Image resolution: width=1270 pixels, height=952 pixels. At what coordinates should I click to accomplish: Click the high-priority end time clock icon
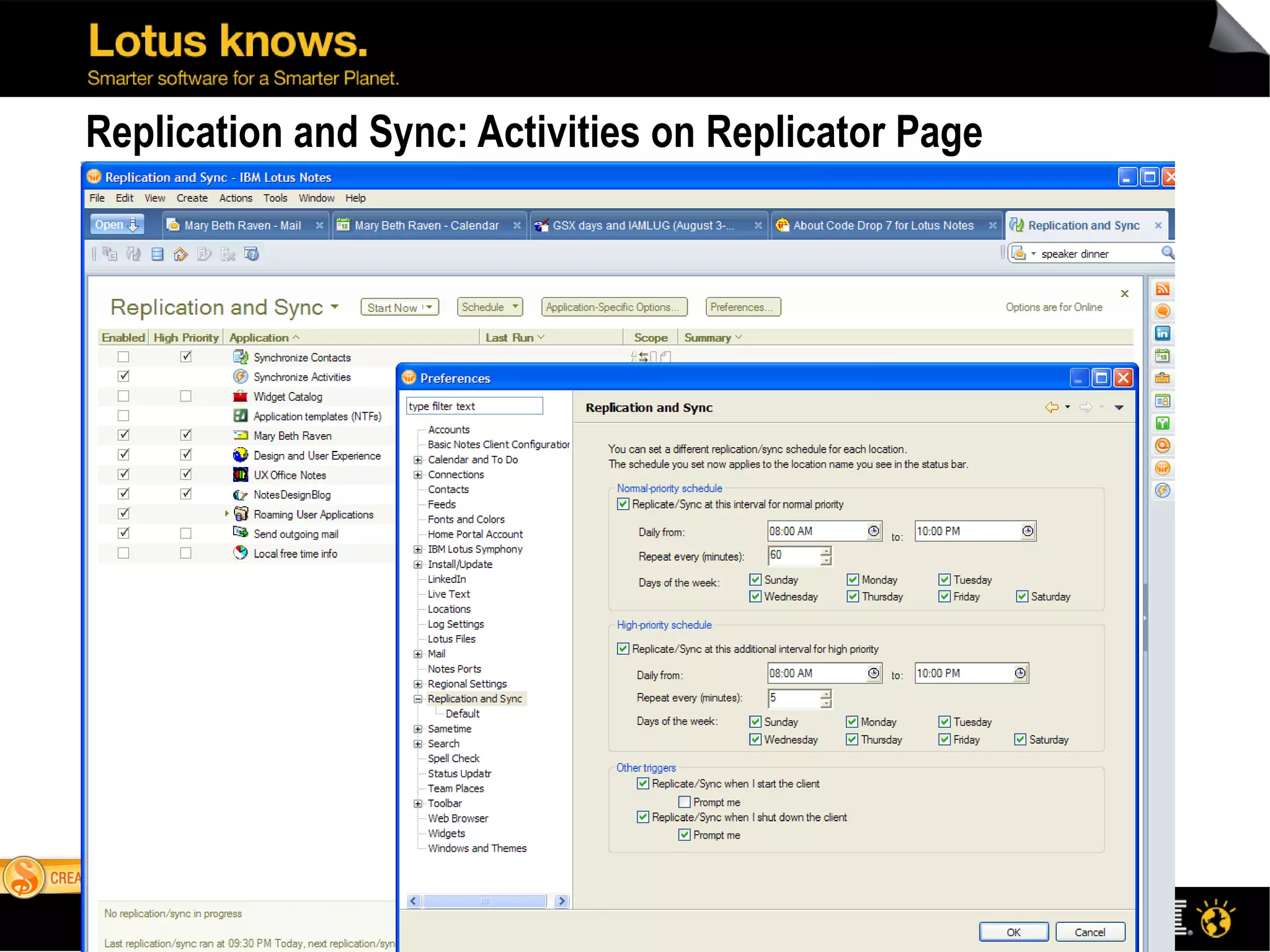click(x=1021, y=673)
